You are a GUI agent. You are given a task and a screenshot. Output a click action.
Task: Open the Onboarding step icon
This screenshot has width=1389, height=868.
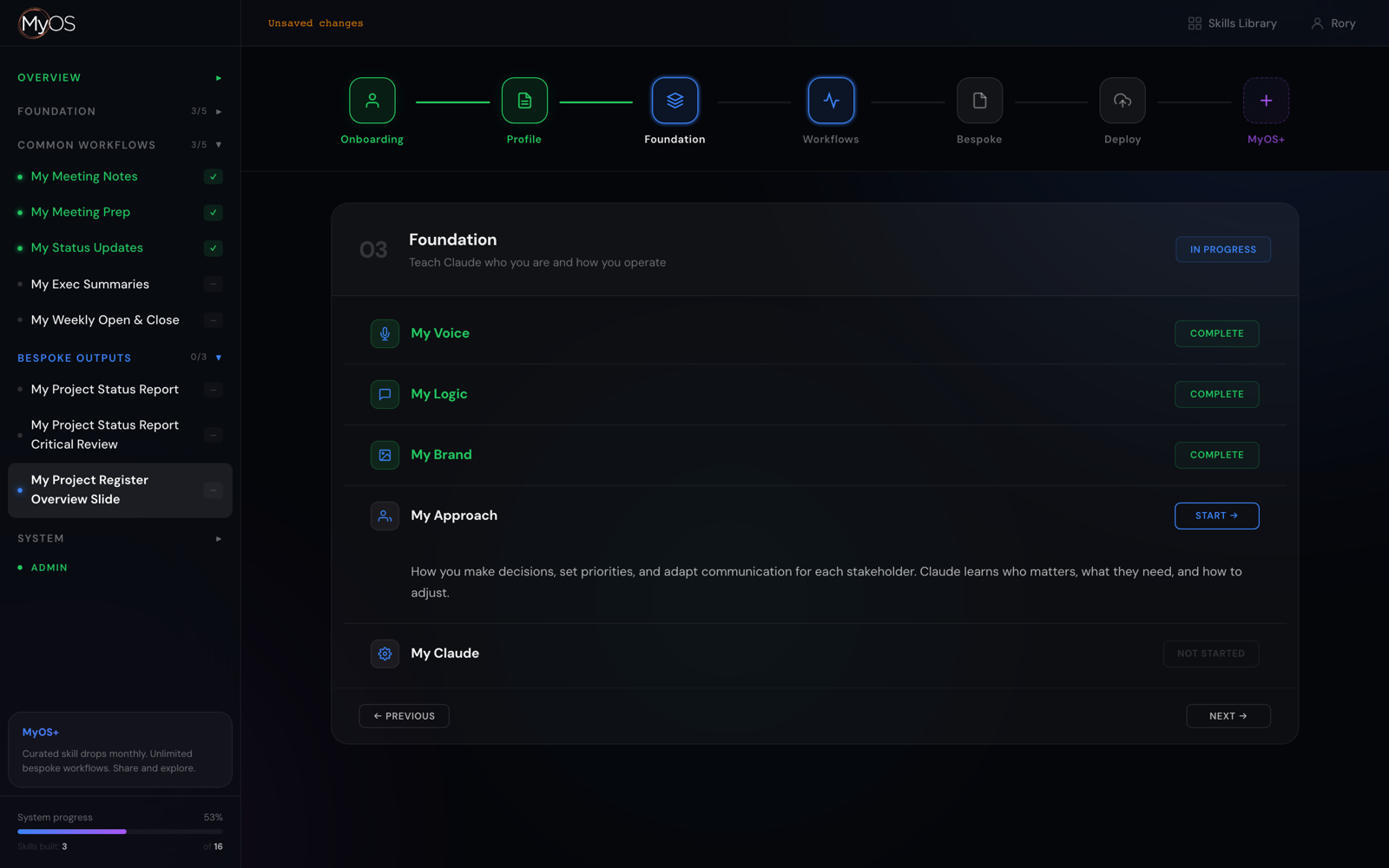pyautogui.click(x=372, y=101)
